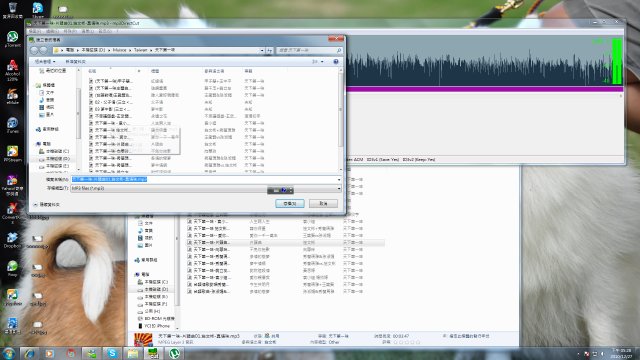Sort files by the # column header

pyautogui.click(x=139, y=71)
